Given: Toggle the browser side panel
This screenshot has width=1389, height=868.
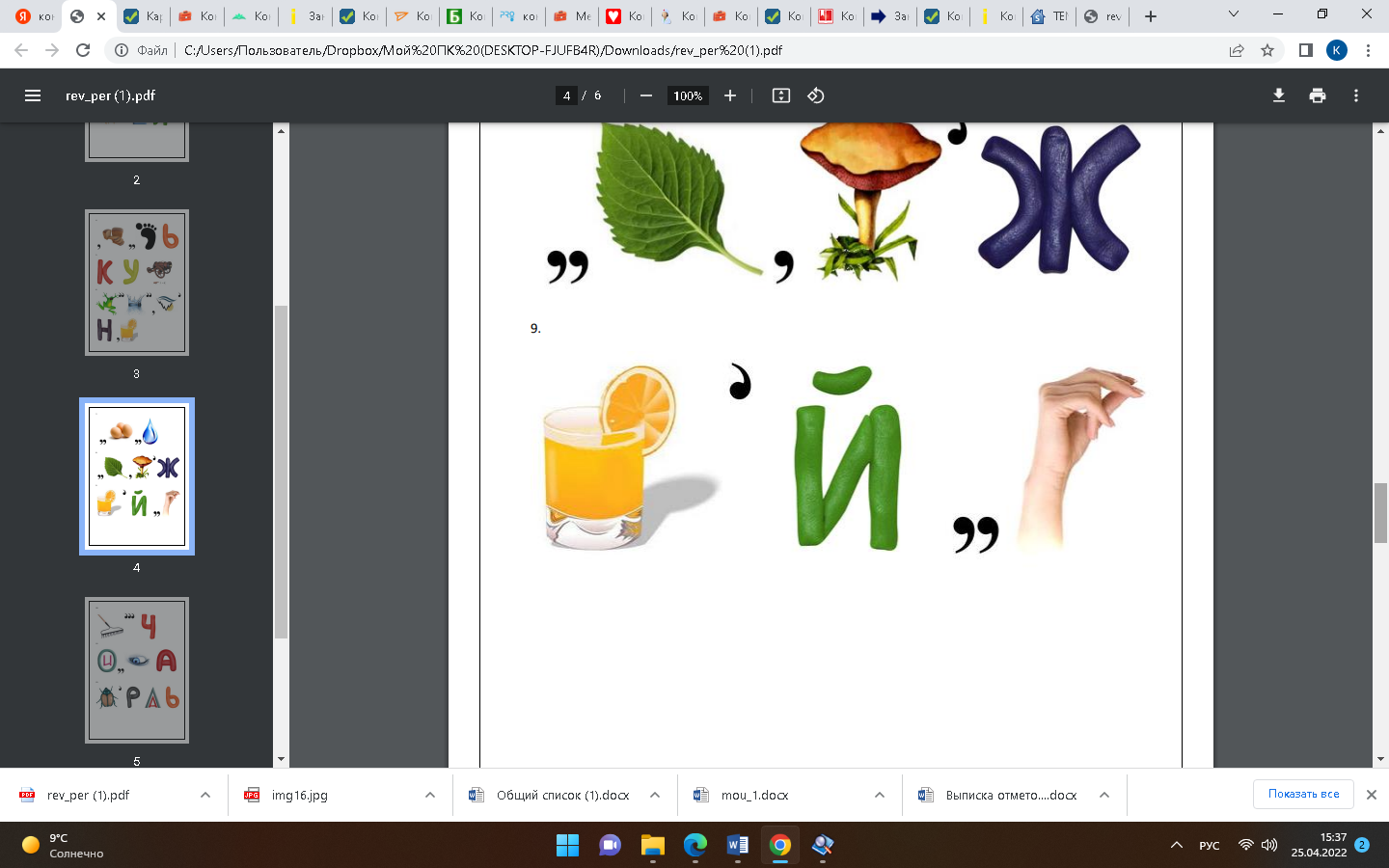Looking at the screenshot, I should (x=1305, y=50).
